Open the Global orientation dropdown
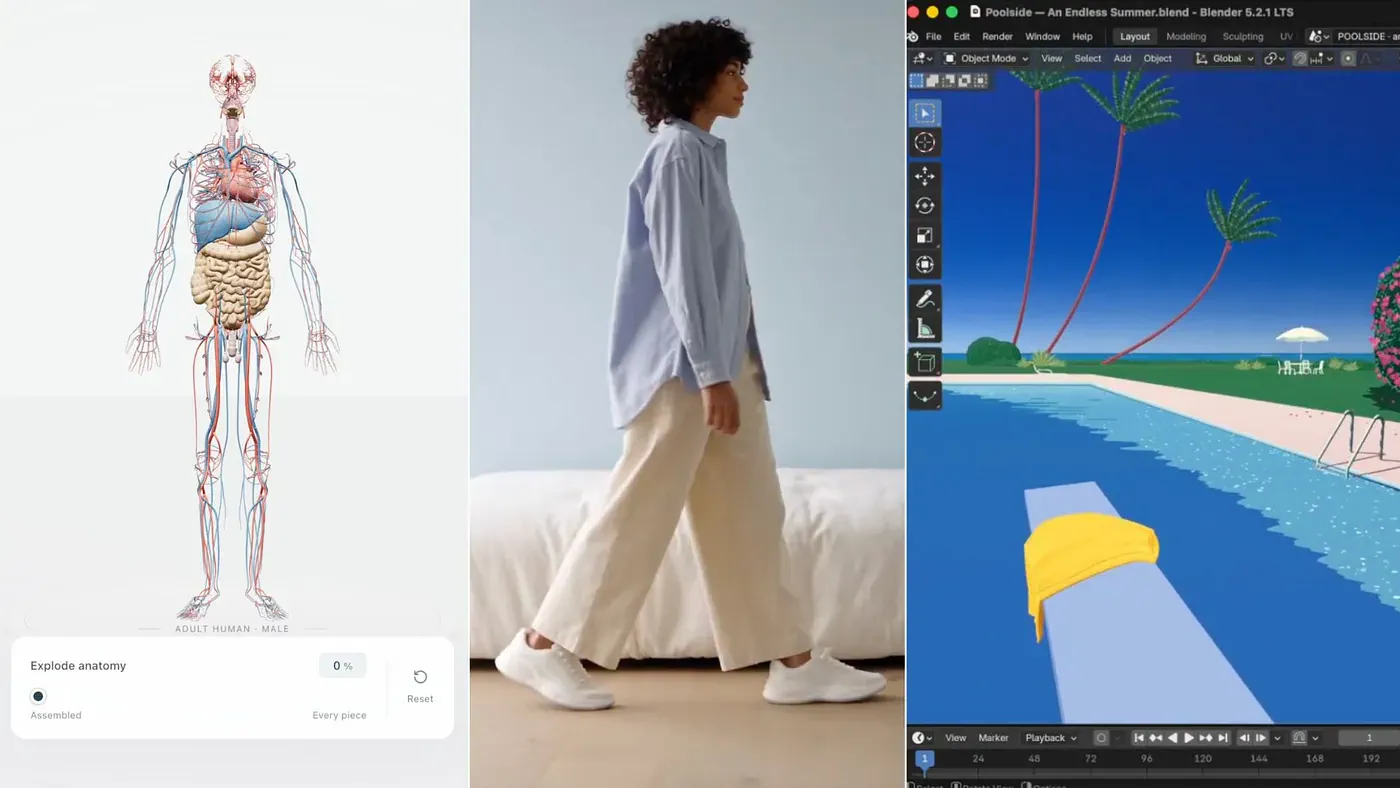Image resolution: width=1400 pixels, height=788 pixels. click(1225, 59)
